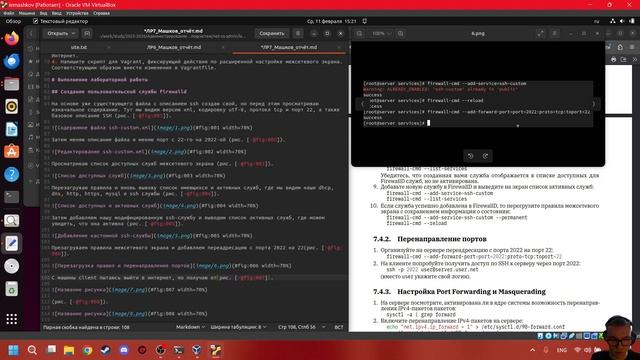Switch to the site.txt tab
This screenshot has width=640, height=360.
click(79, 47)
